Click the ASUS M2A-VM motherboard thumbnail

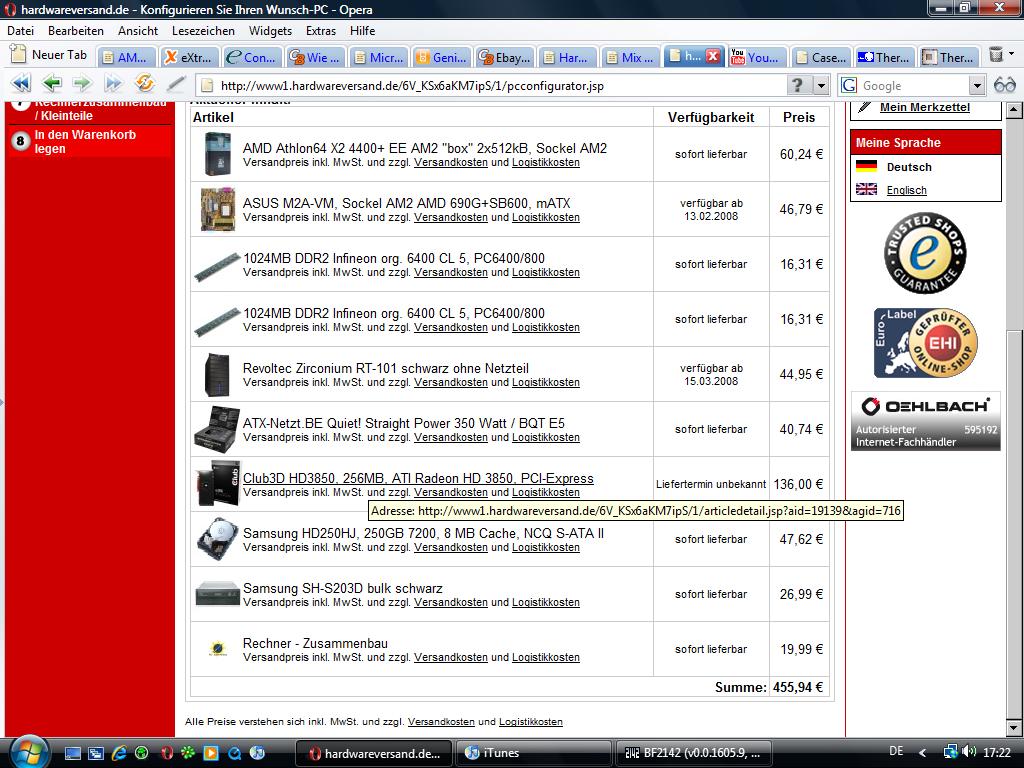click(x=217, y=209)
